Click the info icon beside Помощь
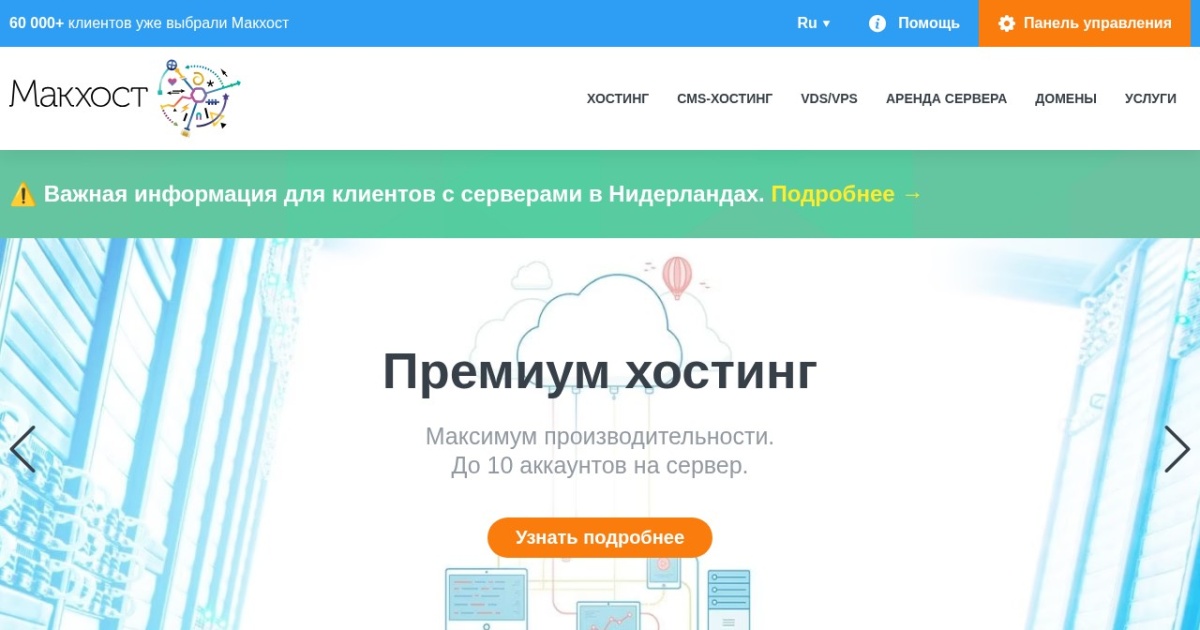 877,23
